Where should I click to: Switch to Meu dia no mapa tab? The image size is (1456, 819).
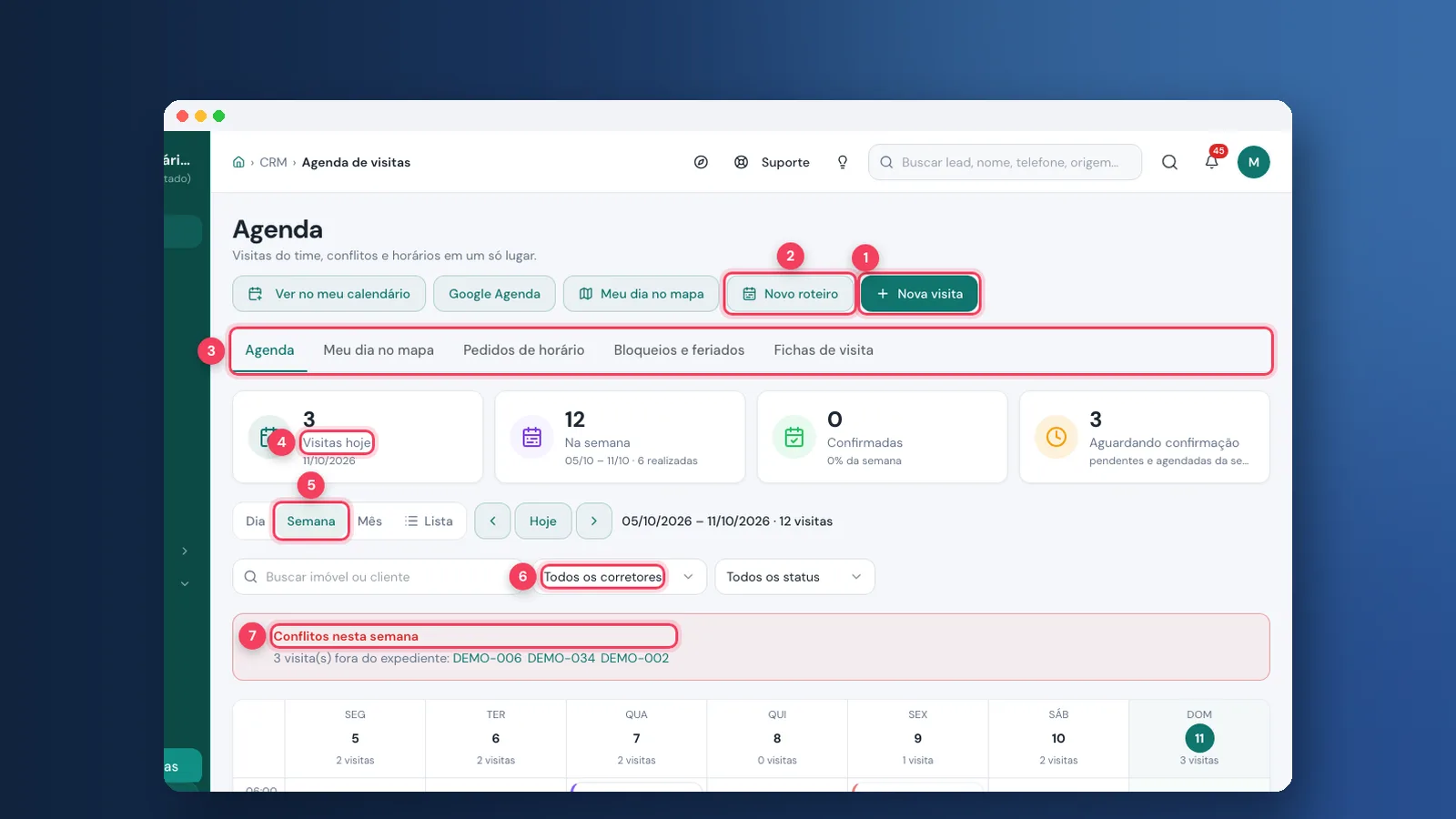point(379,350)
